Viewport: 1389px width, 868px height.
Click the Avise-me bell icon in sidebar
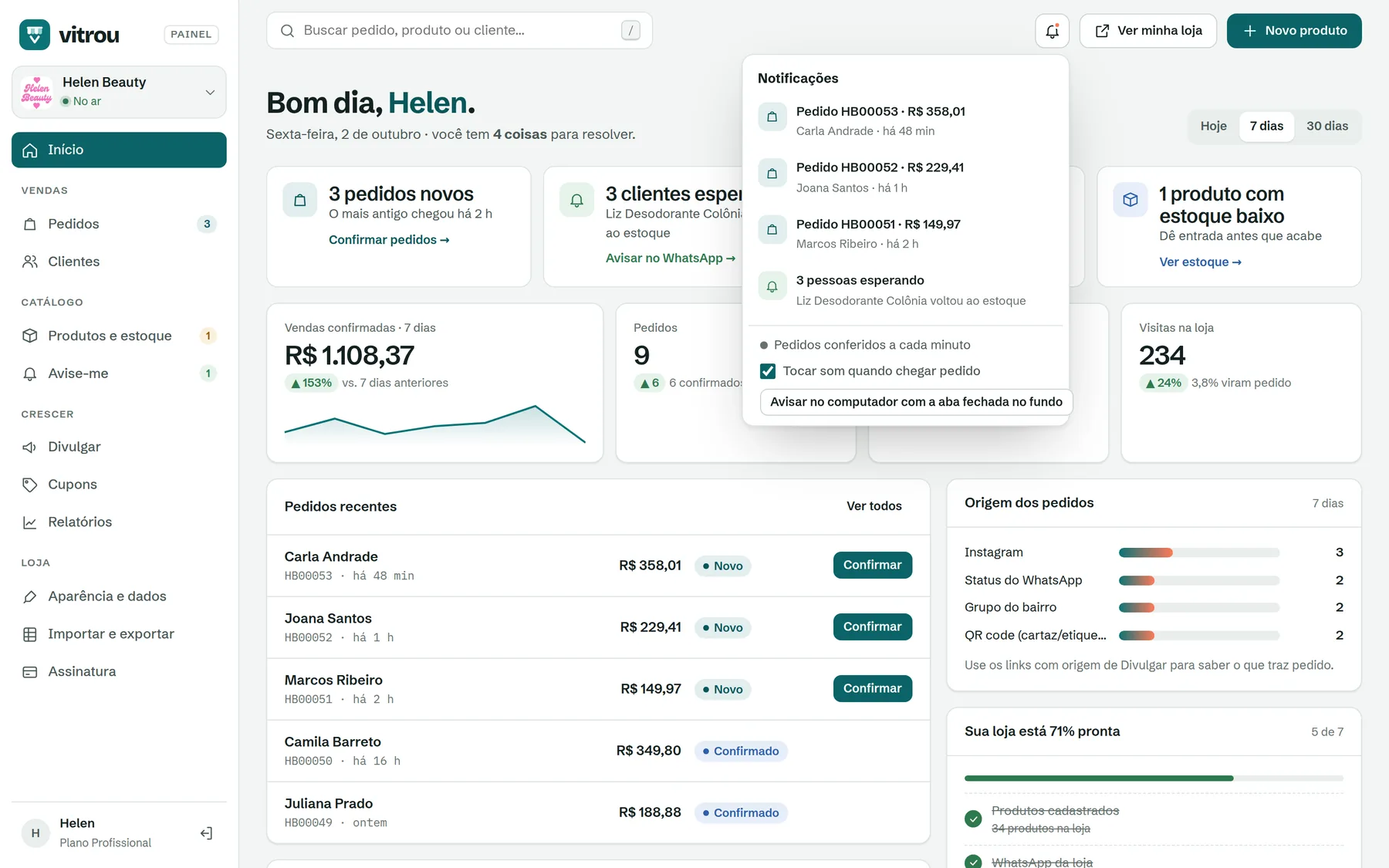(30, 374)
